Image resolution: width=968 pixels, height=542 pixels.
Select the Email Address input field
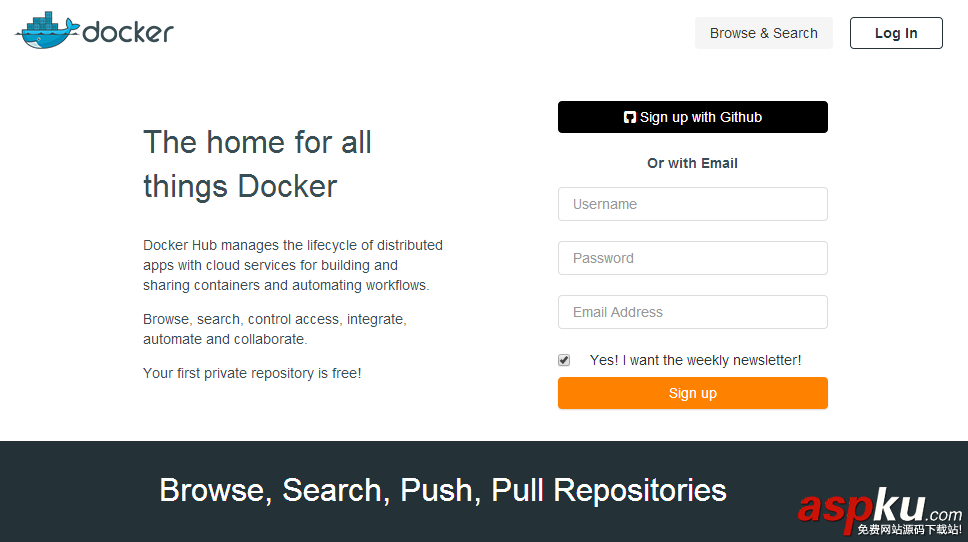(x=692, y=312)
